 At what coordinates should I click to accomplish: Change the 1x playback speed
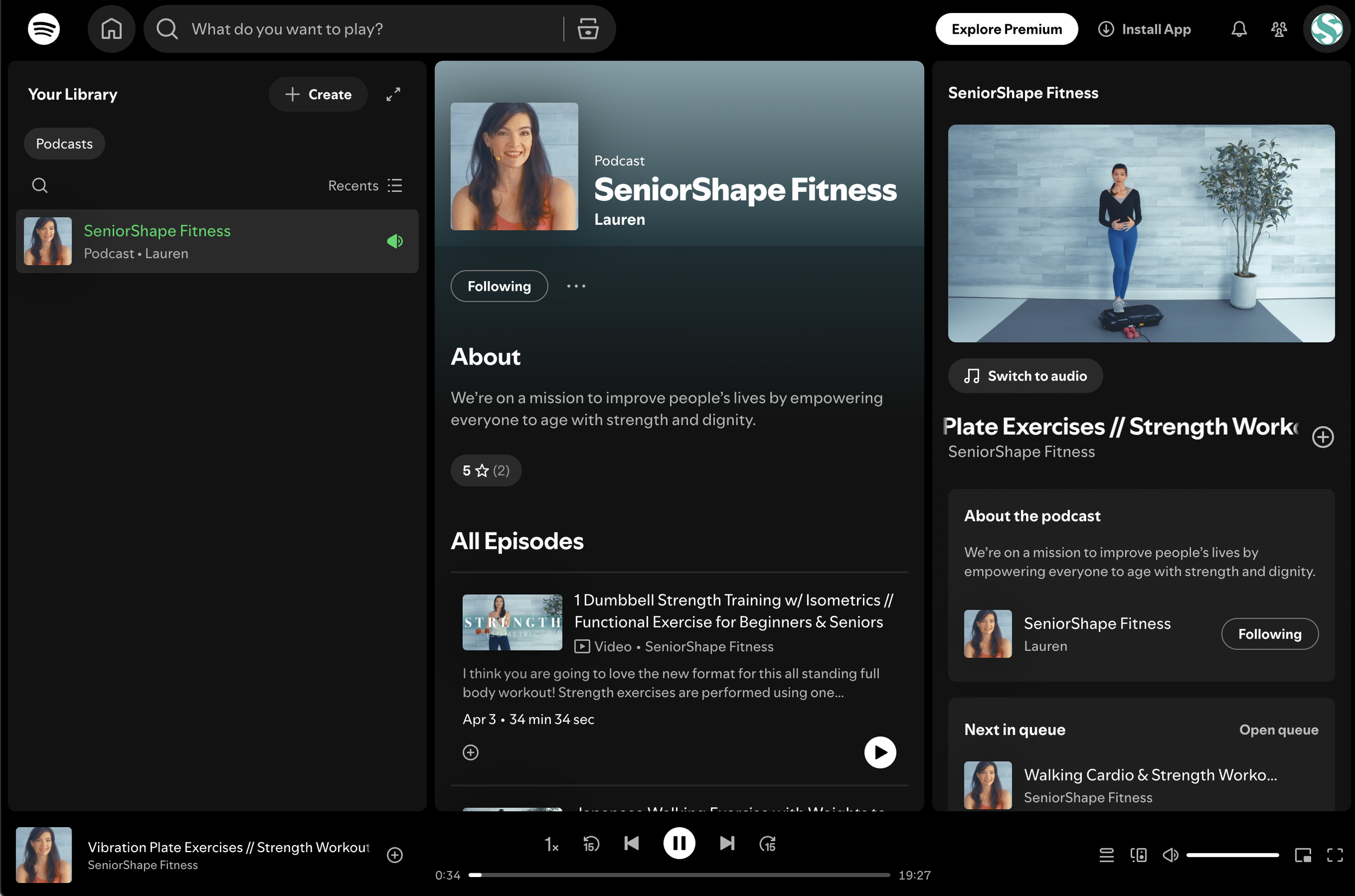pyautogui.click(x=551, y=843)
